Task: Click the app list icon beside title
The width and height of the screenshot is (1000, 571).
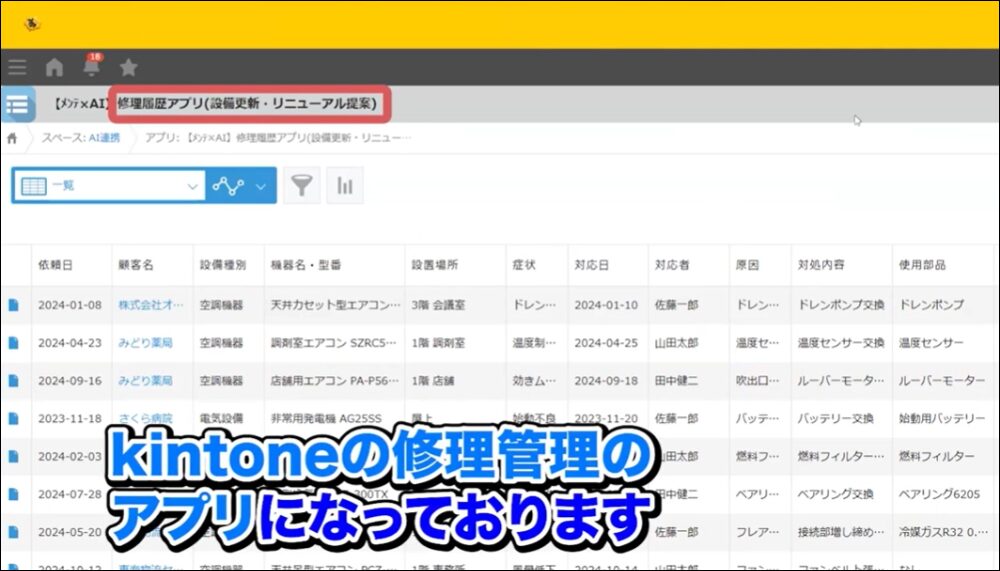Action: tap(17, 104)
